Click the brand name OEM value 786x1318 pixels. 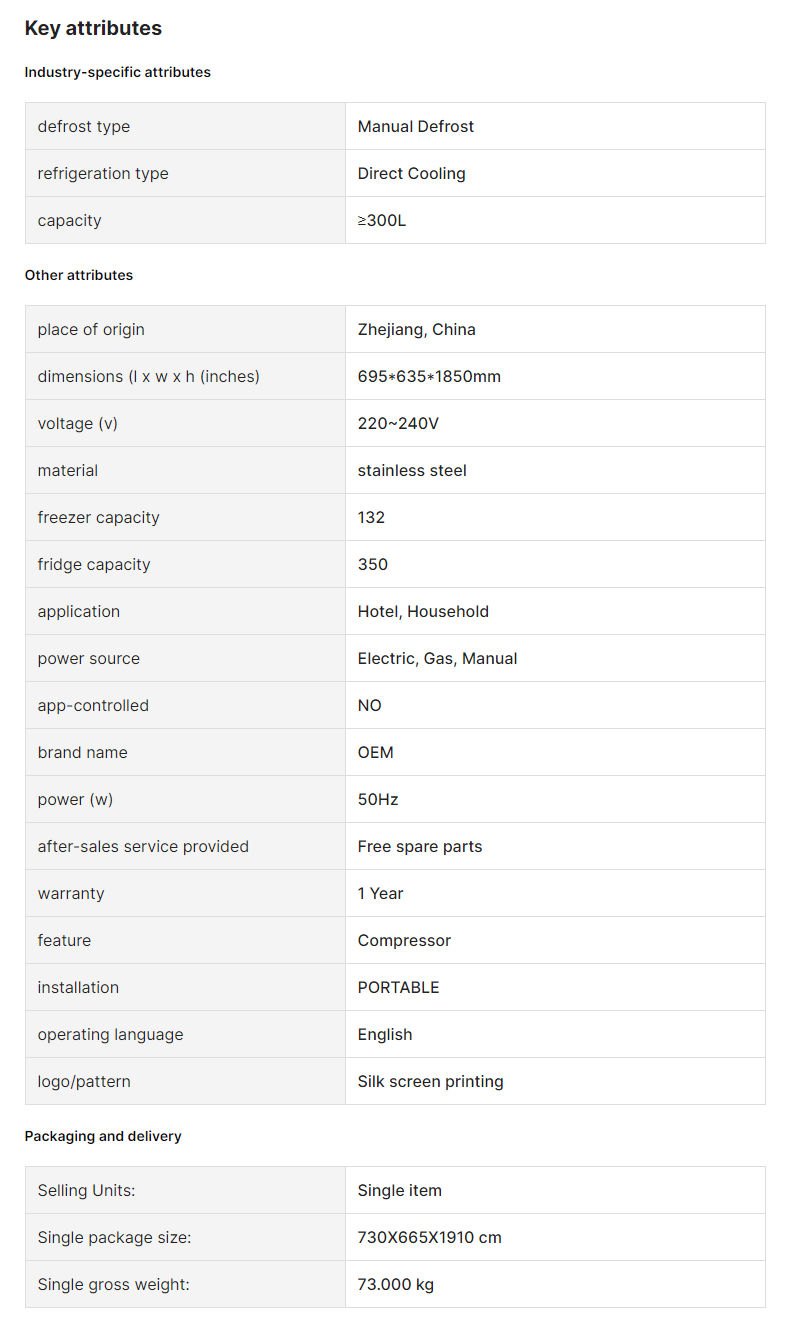pos(376,752)
